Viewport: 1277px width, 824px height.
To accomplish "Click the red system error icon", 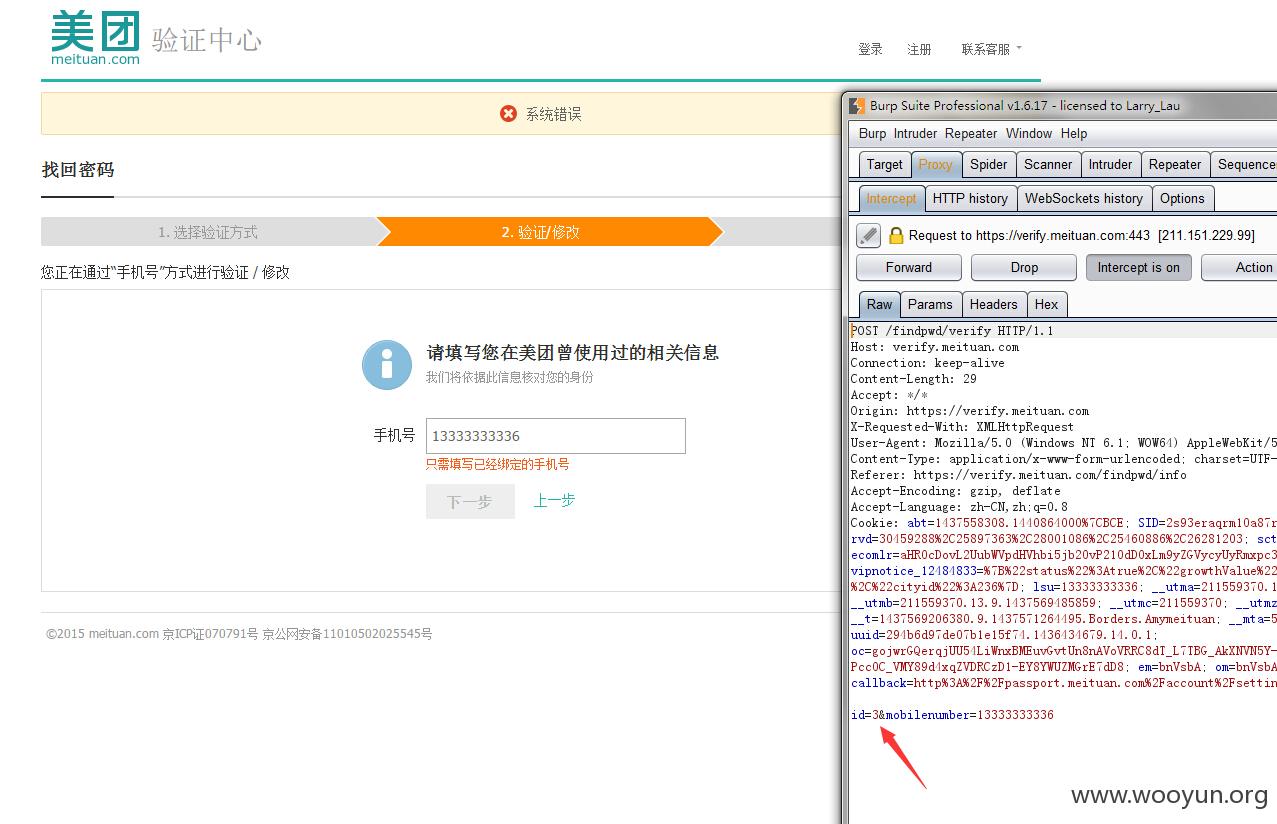I will point(508,114).
